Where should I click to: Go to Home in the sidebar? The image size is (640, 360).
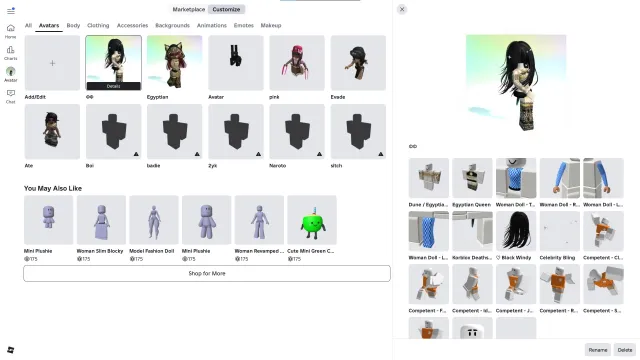tap(11, 31)
